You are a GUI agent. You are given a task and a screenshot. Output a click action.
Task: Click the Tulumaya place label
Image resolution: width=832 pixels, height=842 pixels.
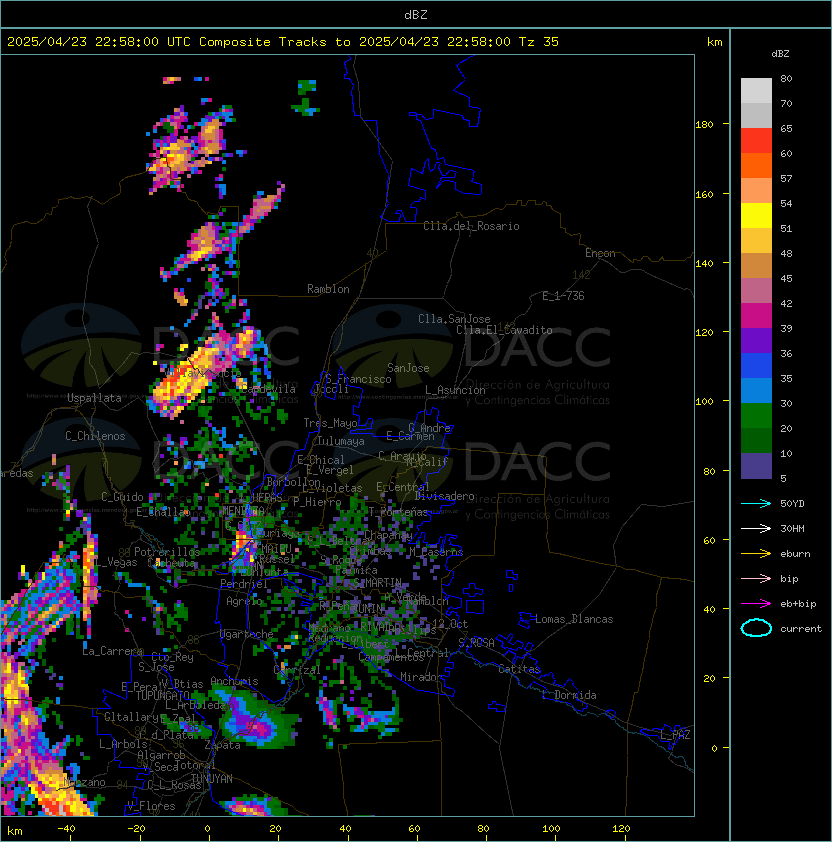(x=341, y=441)
